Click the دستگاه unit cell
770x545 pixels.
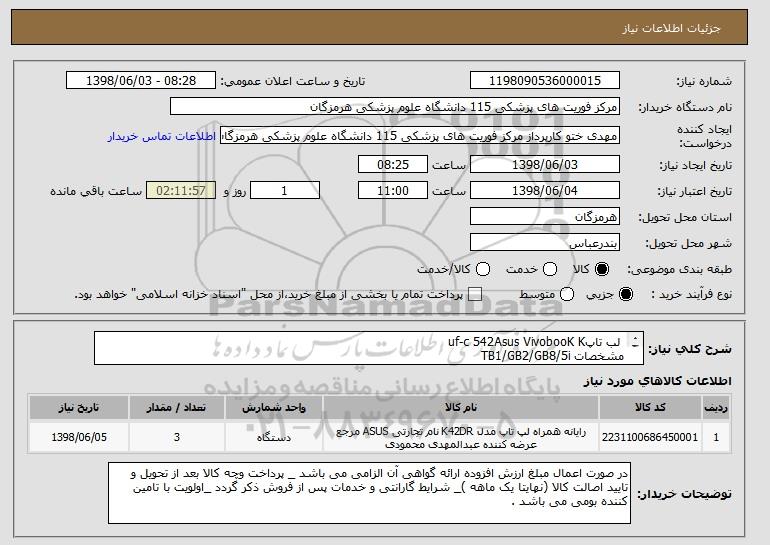[274, 437]
